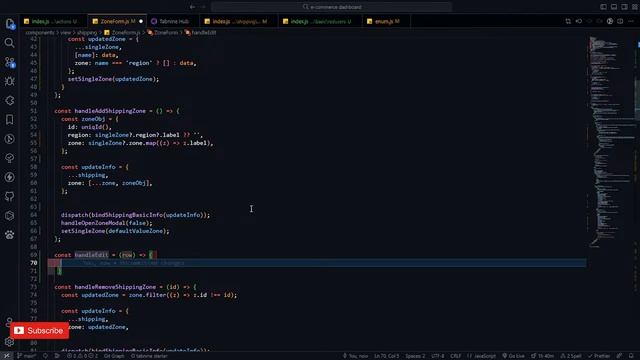Click the e-commerce dashboard command center search

[331, 7]
